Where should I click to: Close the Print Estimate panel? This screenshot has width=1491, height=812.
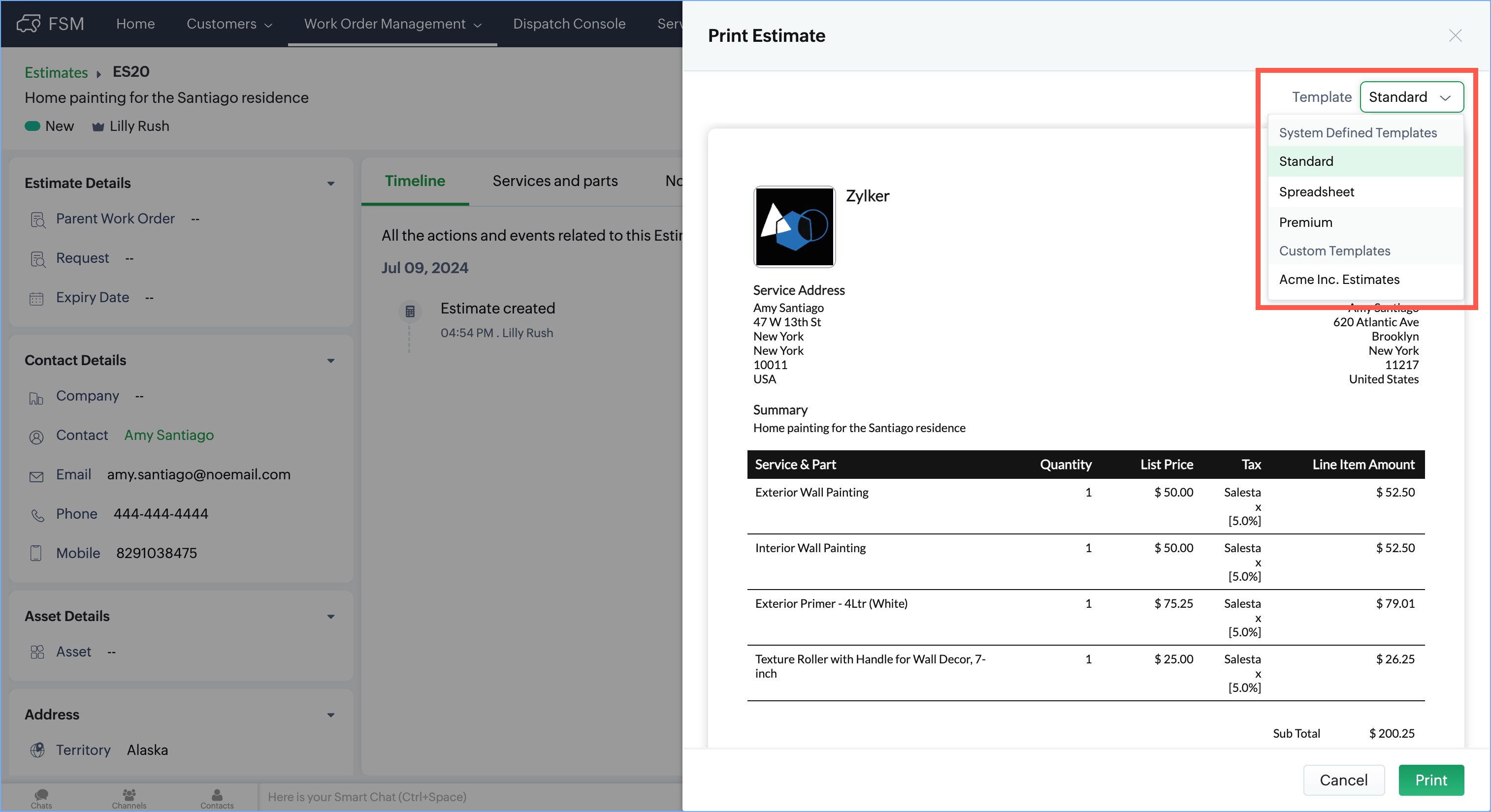tap(1455, 36)
